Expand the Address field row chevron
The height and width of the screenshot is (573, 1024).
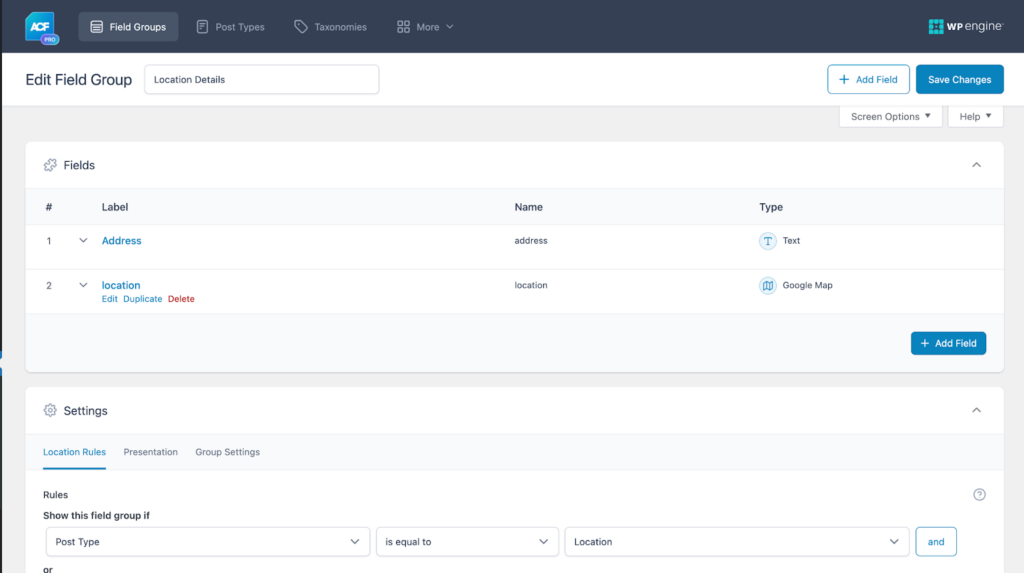(x=83, y=241)
